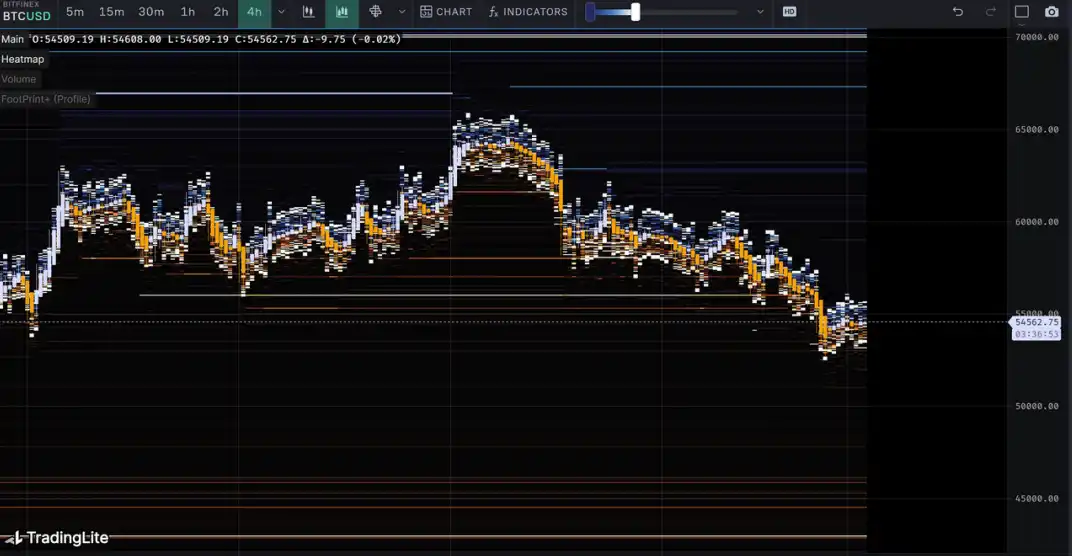Viewport: 1072px width, 556px height.
Task: Click the redo arrow icon
Action: click(x=991, y=12)
